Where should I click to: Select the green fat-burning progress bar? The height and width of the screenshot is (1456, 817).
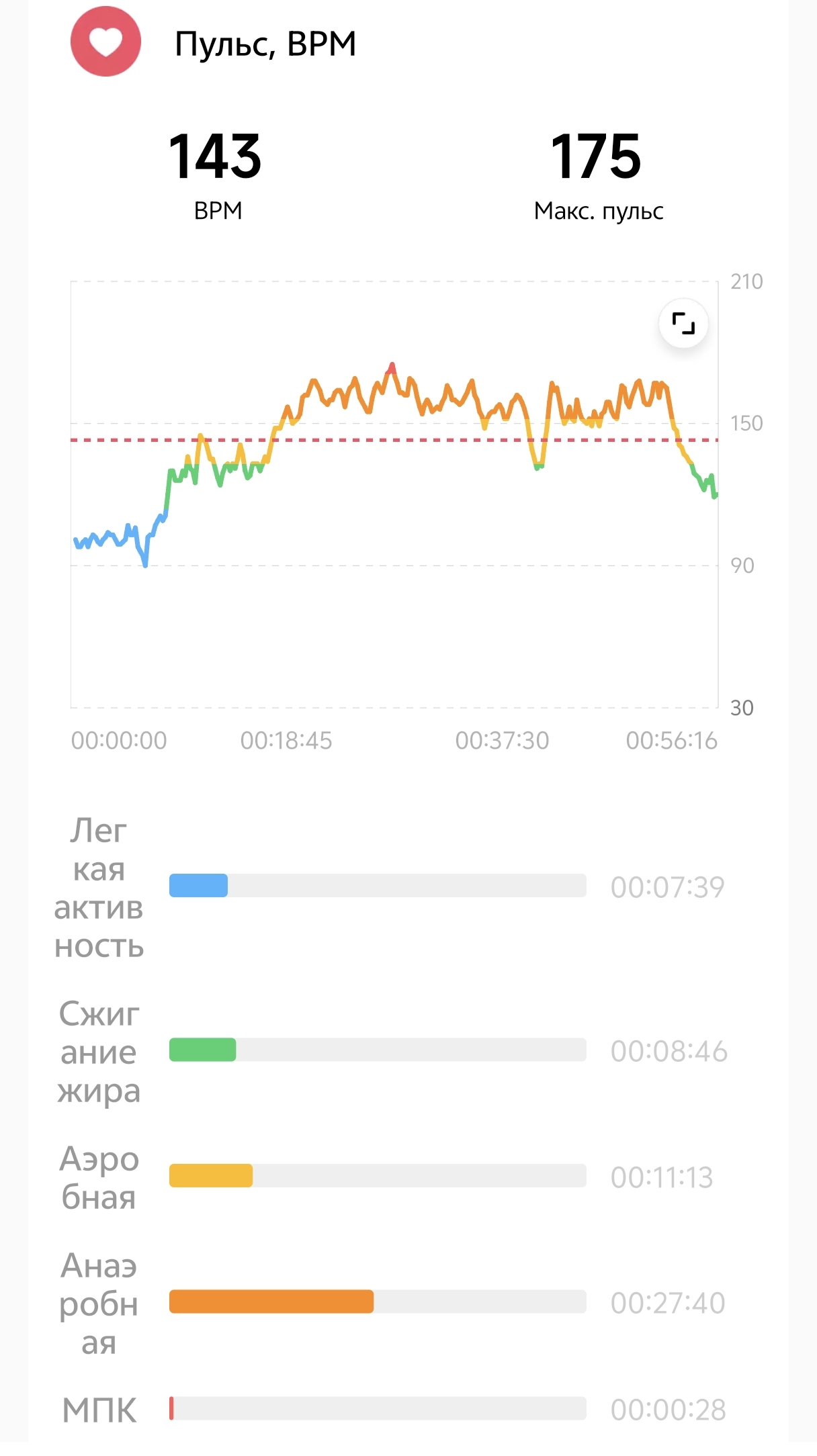[x=378, y=1050]
